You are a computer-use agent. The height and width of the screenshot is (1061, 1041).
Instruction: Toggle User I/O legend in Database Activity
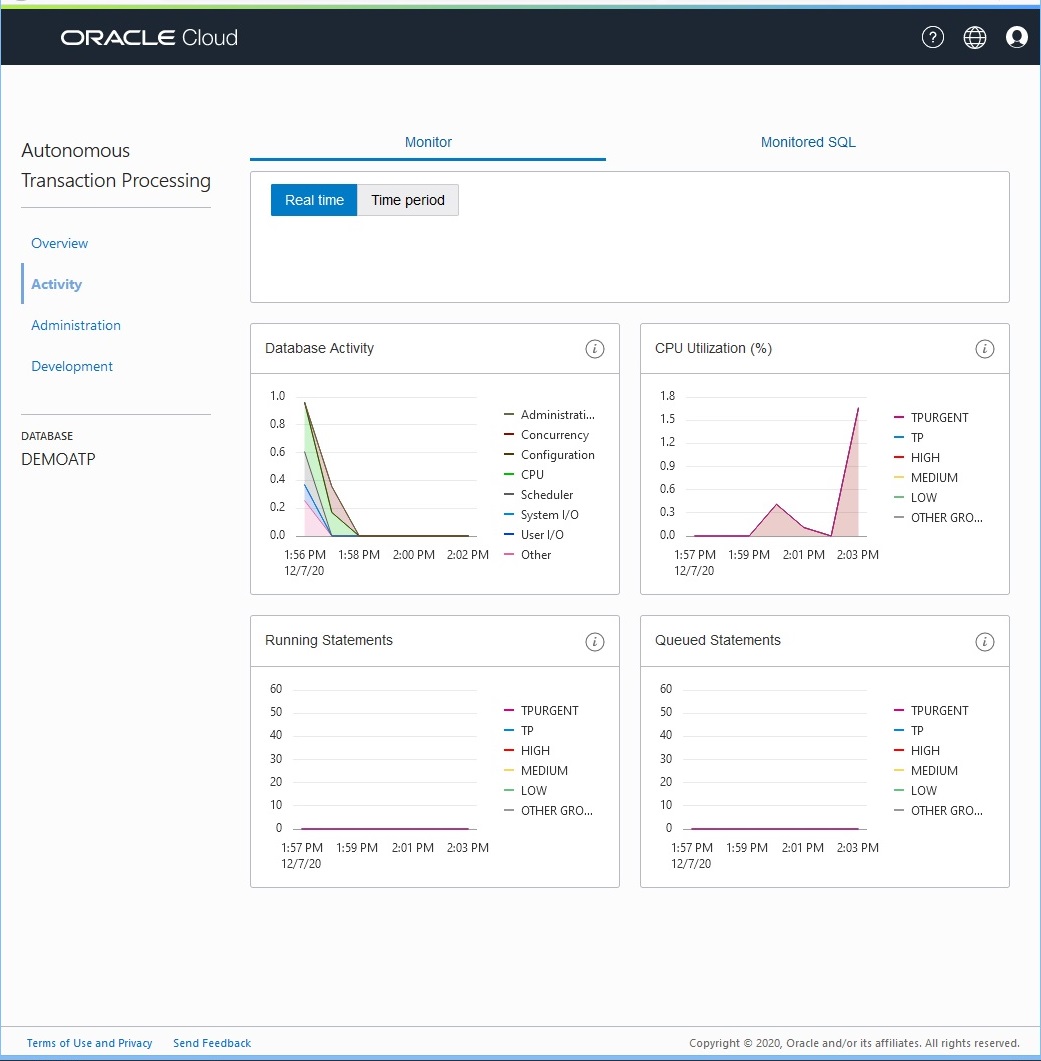534,535
